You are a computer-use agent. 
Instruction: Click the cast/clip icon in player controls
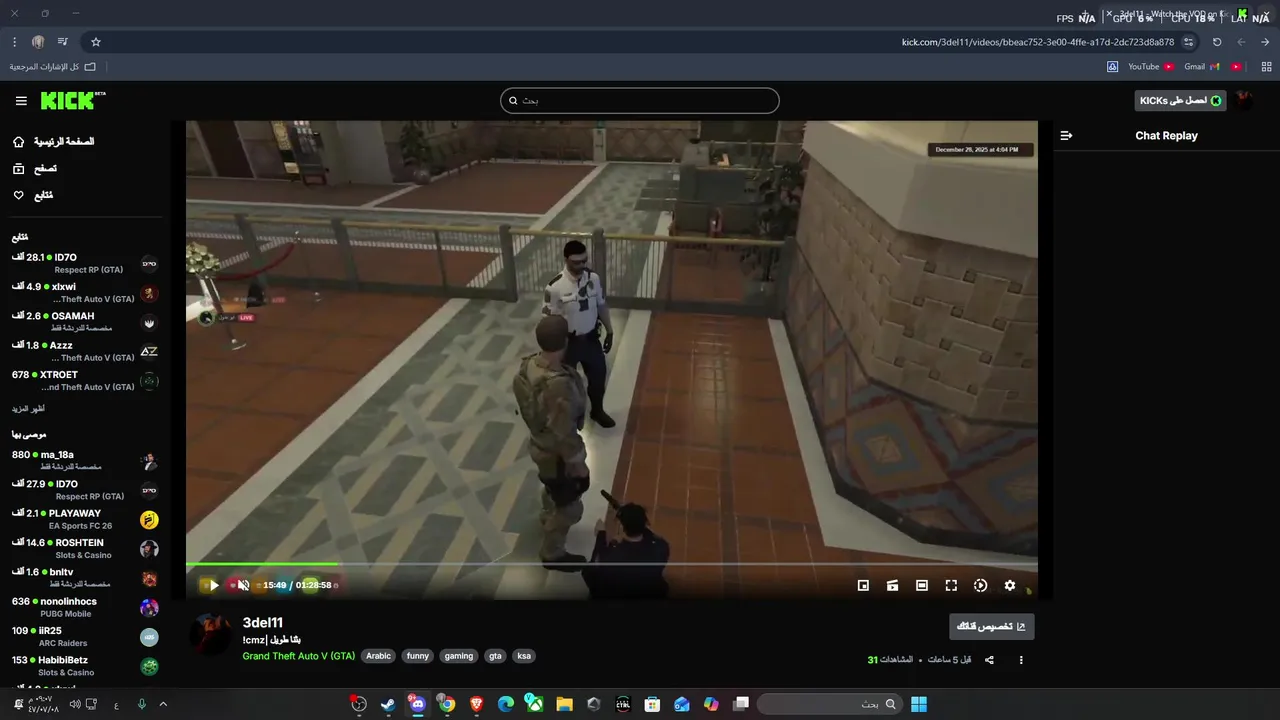(892, 585)
